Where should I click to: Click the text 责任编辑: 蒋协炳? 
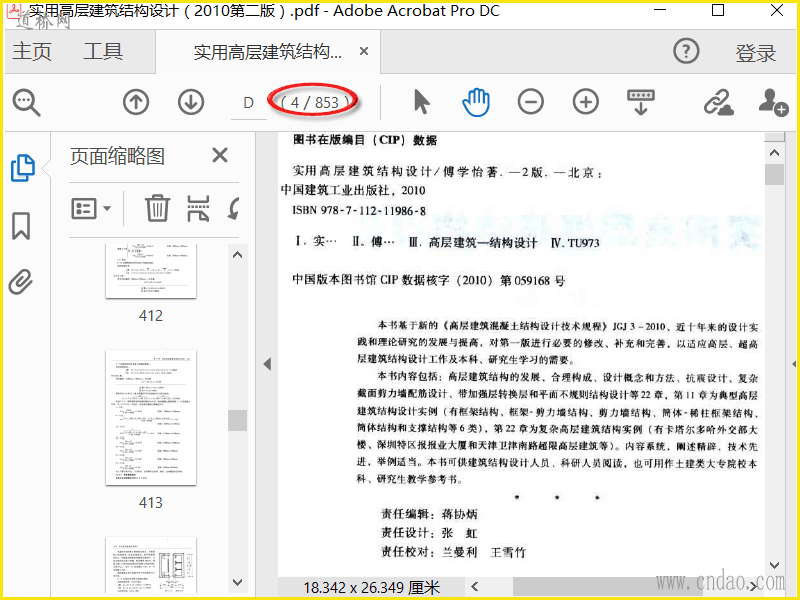click(x=429, y=514)
